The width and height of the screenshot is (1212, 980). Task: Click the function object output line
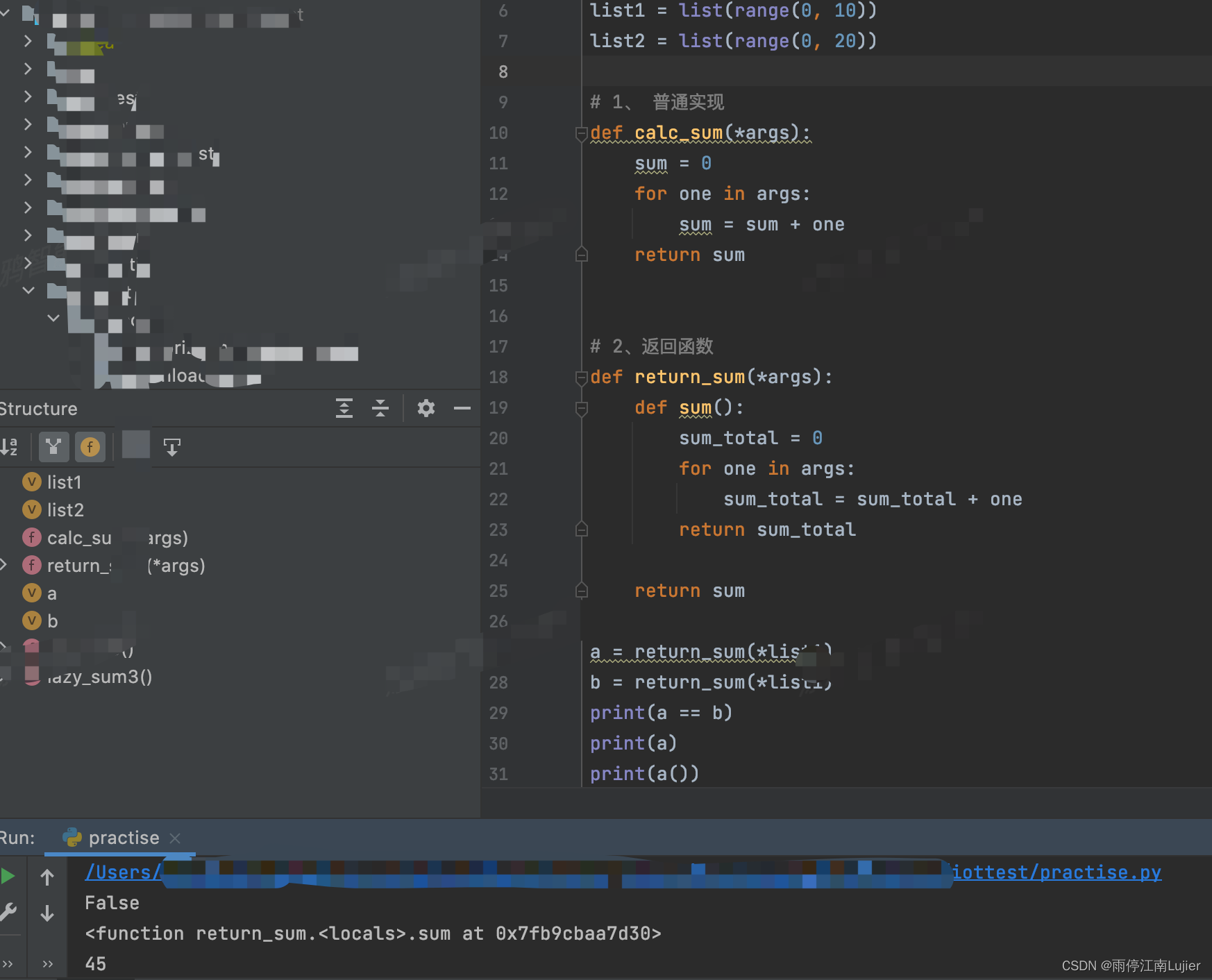pyautogui.click(x=373, y=933)
